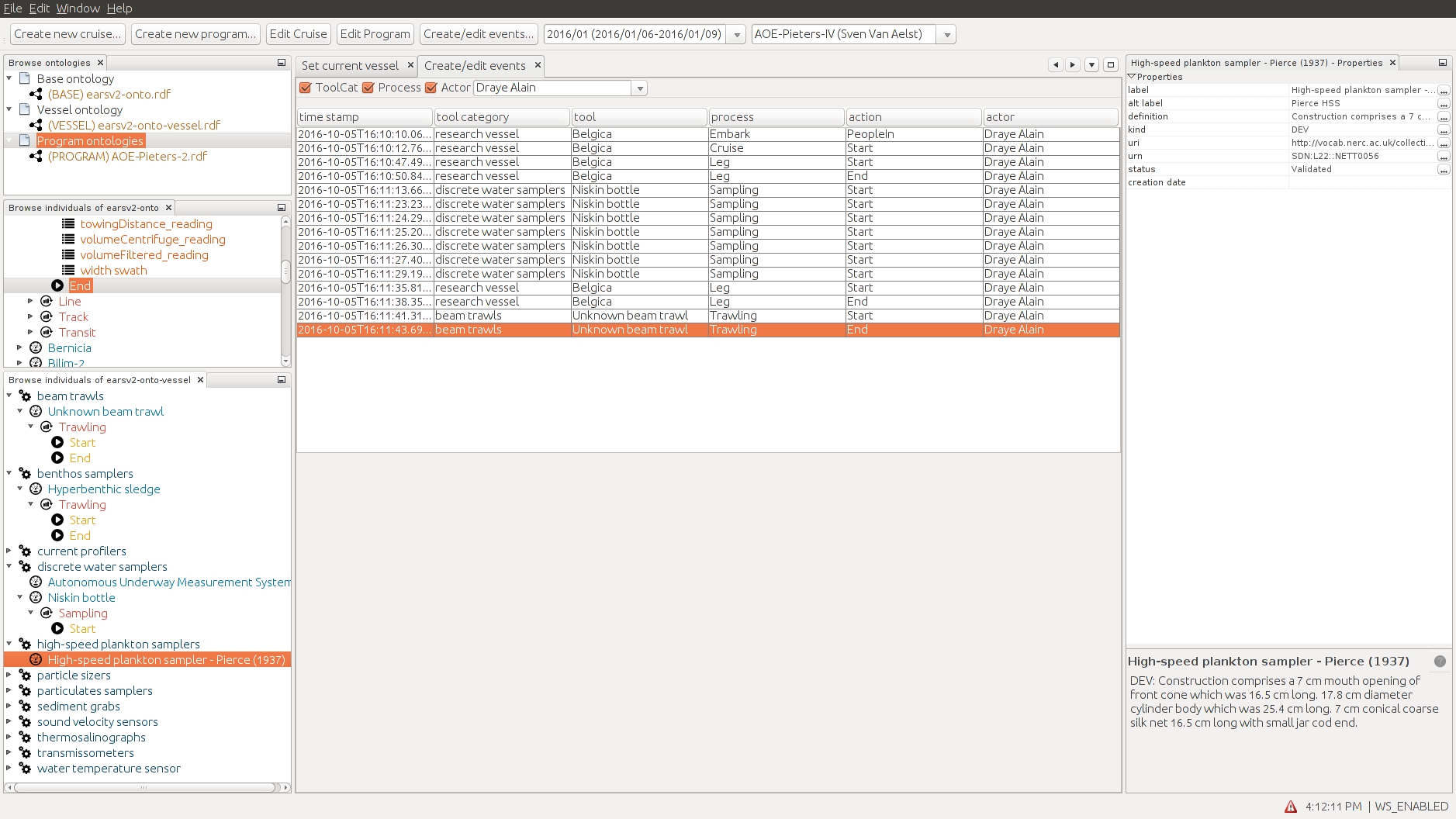The image size is (1456, 819).
Task: Minimize the Browse ontologies panel
Action: click(282, 63)
